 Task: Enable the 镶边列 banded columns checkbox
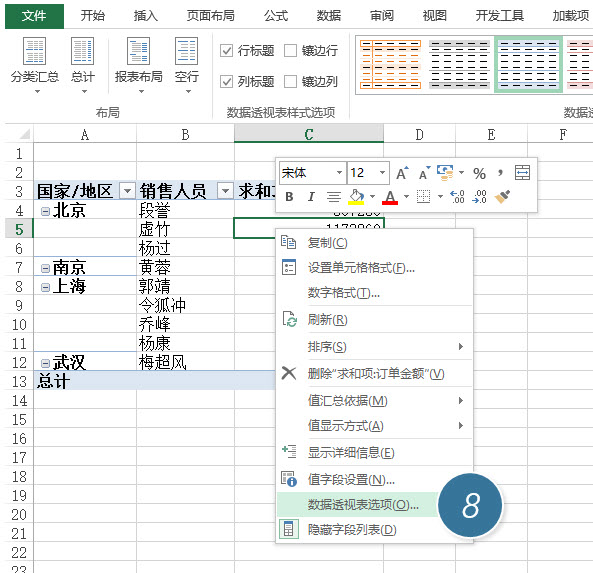[290, 81]
